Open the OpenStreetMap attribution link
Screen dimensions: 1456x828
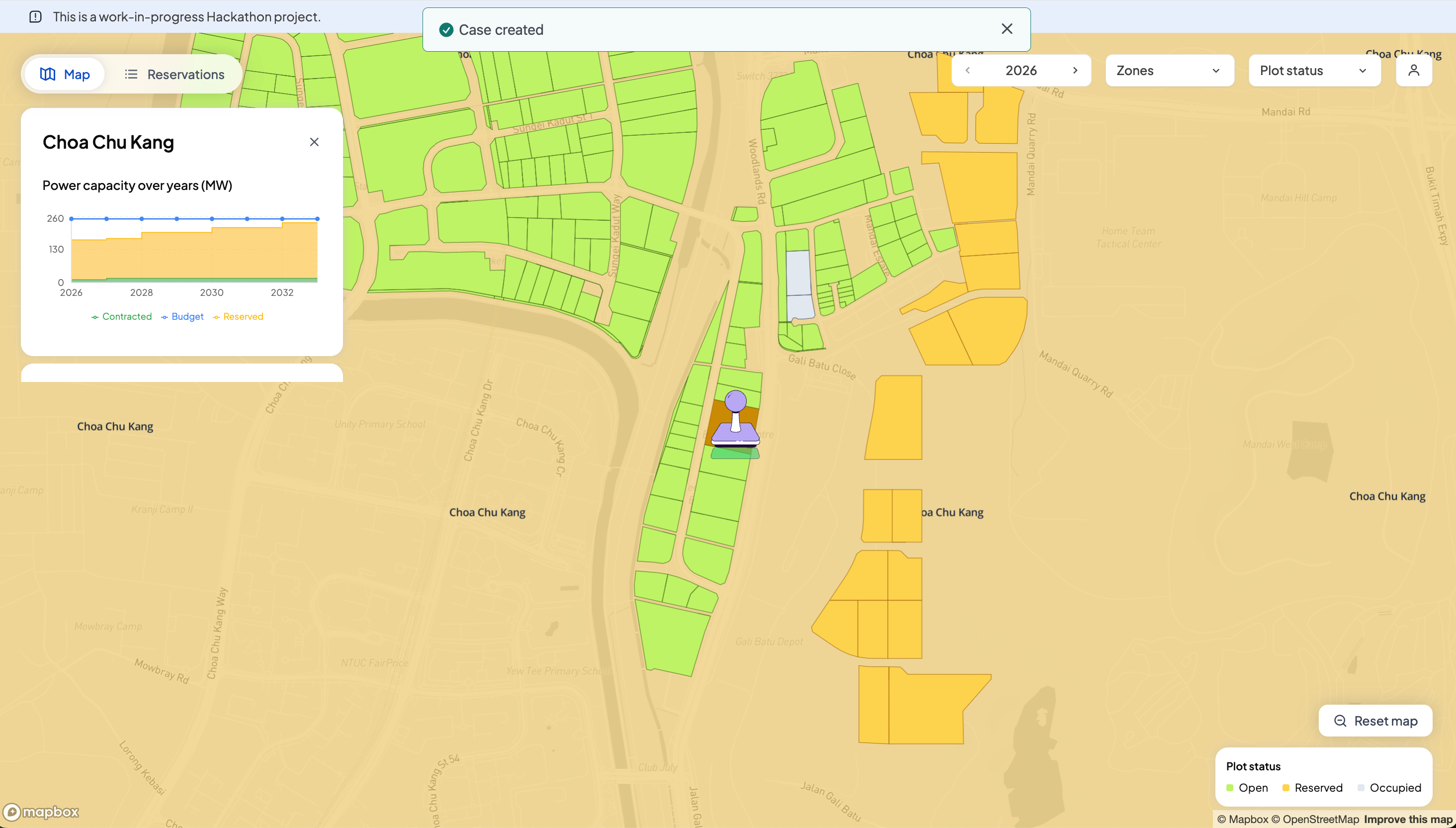1315,820
